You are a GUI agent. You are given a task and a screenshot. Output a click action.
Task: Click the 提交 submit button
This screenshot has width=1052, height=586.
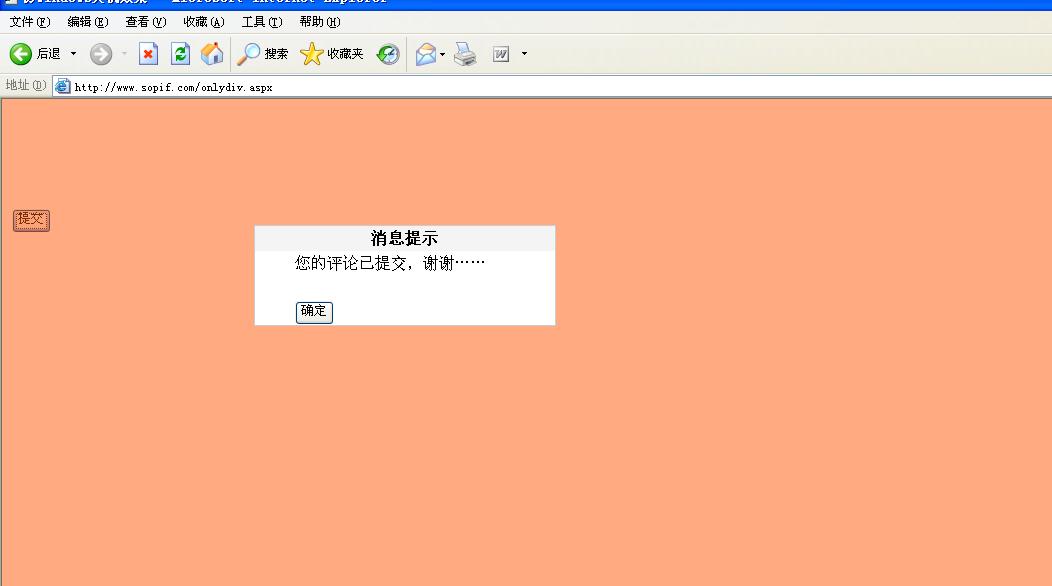click(x=32, y=220)
